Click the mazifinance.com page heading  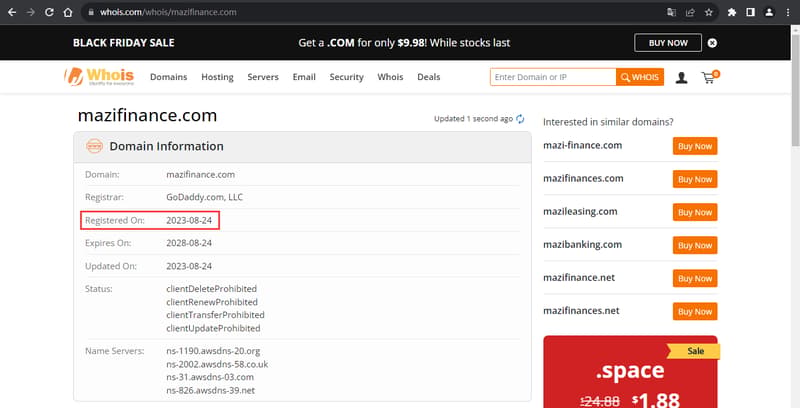[x=147, y=115]
